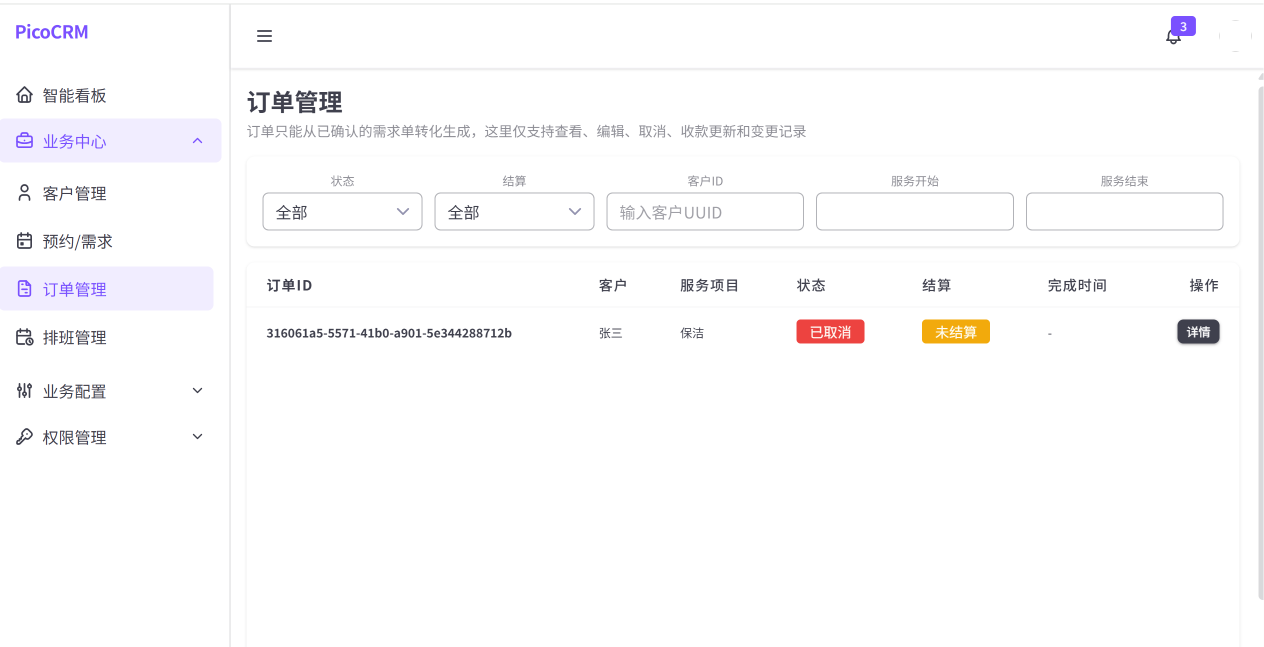
Task: Click the vertical page scrollbar
Action: coord(1260,343)
